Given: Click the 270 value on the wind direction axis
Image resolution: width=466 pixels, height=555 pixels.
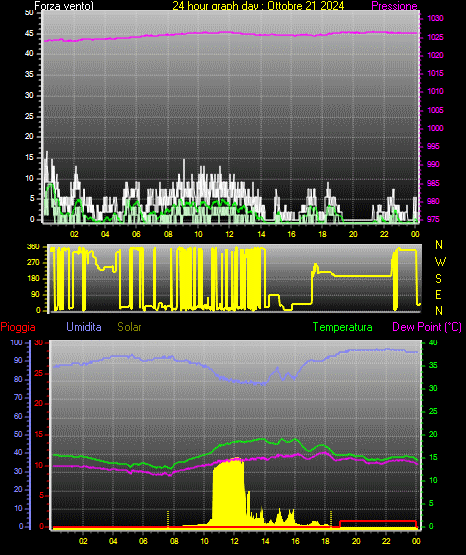Looking at the screenshot, I should click(33, 263).
